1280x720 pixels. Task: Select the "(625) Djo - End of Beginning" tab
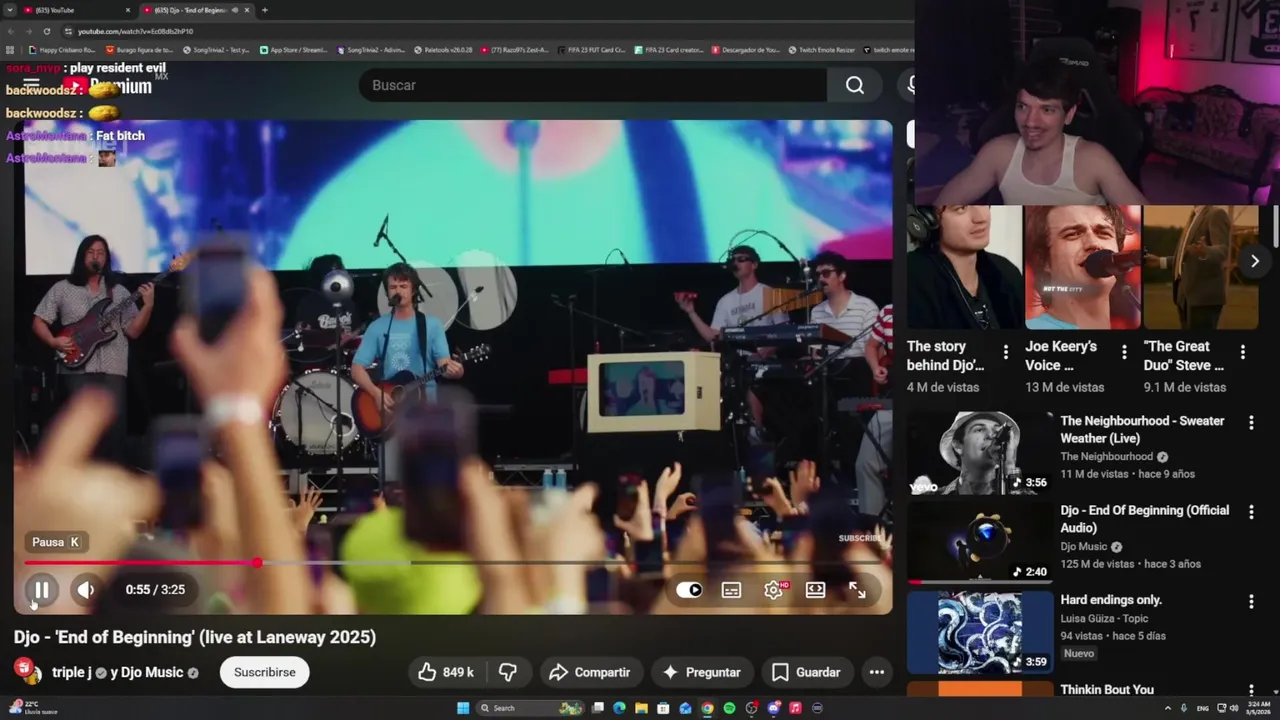tap(195, 10)
